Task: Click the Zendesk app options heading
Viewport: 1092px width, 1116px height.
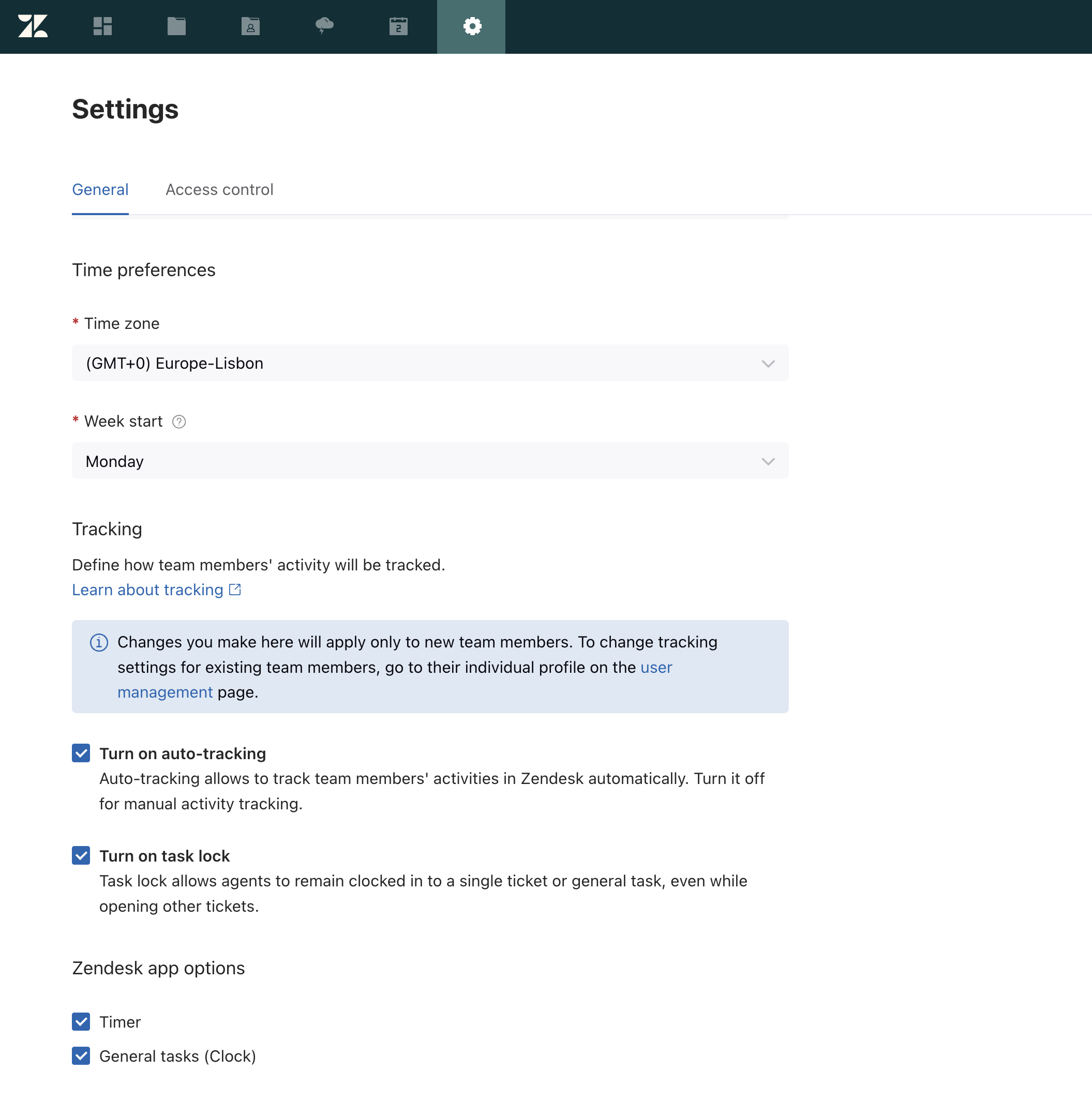Action: [x=159, y=968]
